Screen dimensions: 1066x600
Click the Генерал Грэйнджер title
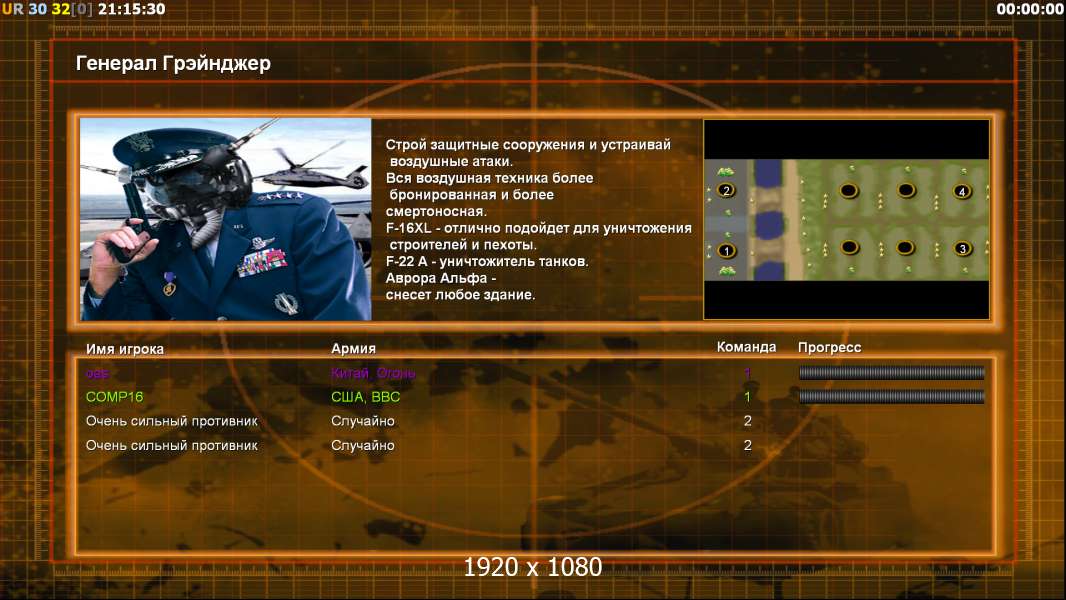coord(173,63)
